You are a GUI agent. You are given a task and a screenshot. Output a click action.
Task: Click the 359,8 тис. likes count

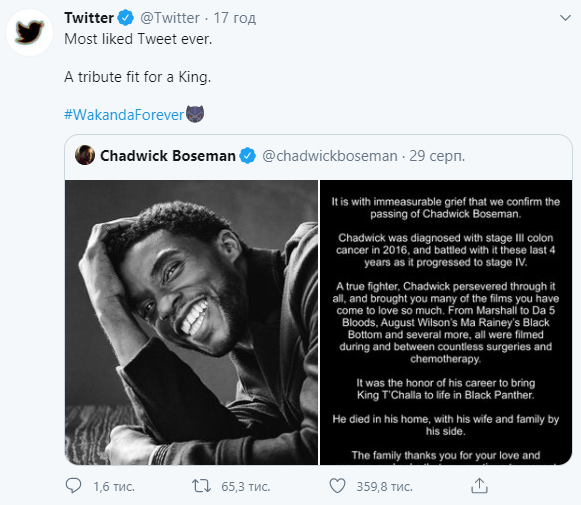click(385, 486)
